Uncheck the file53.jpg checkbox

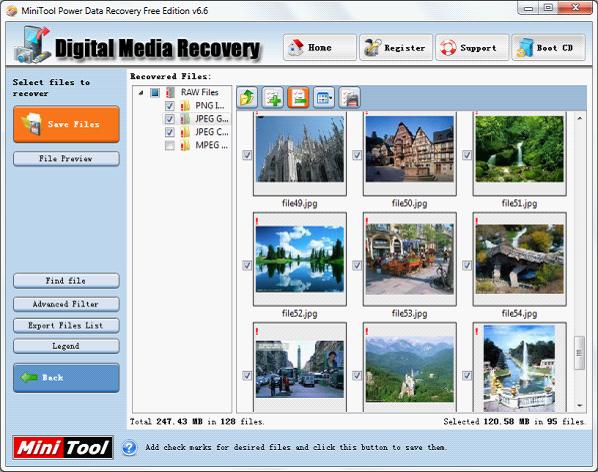coord(357,265)
